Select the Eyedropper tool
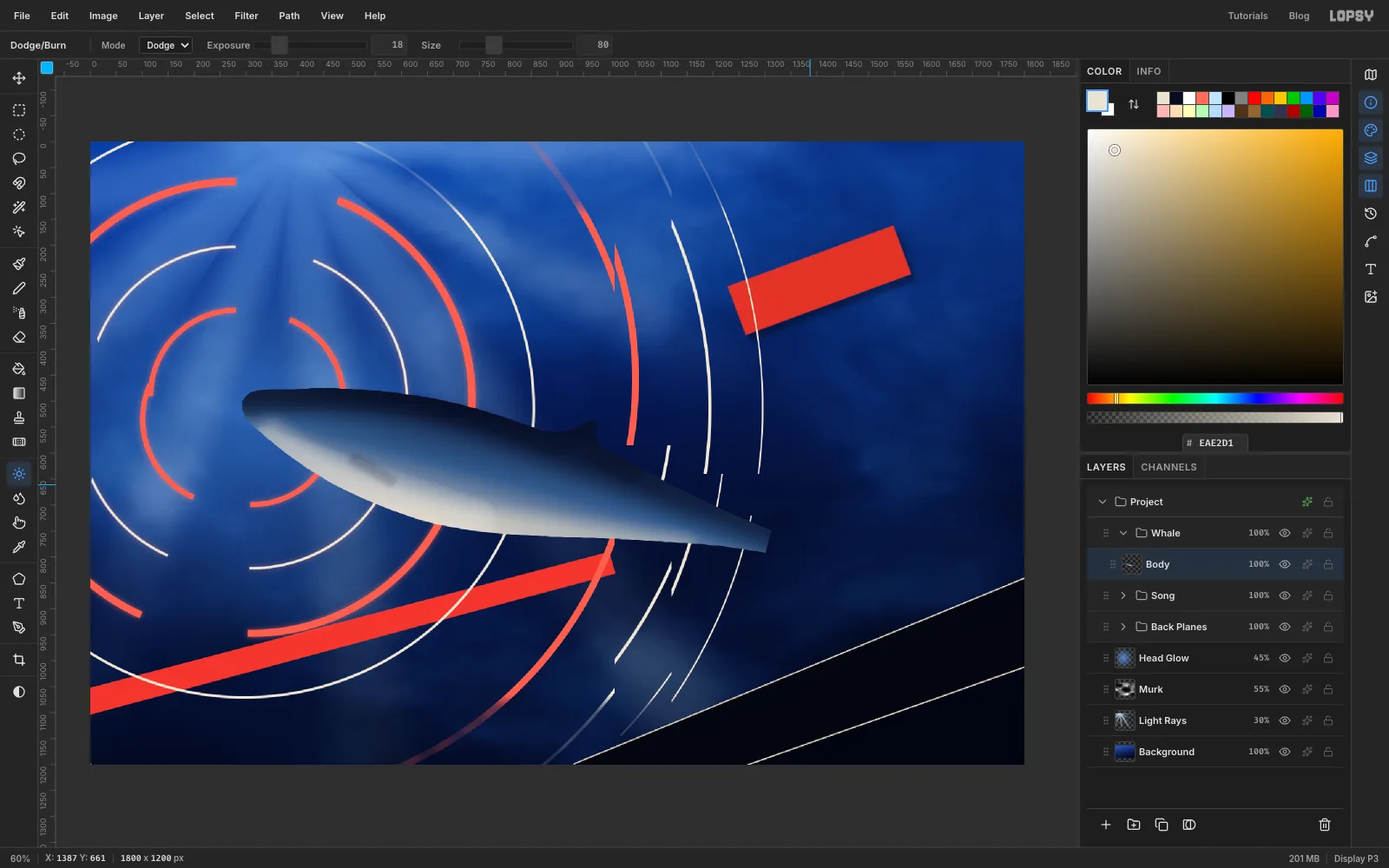The image size is (1389, 868). [19, 547]
